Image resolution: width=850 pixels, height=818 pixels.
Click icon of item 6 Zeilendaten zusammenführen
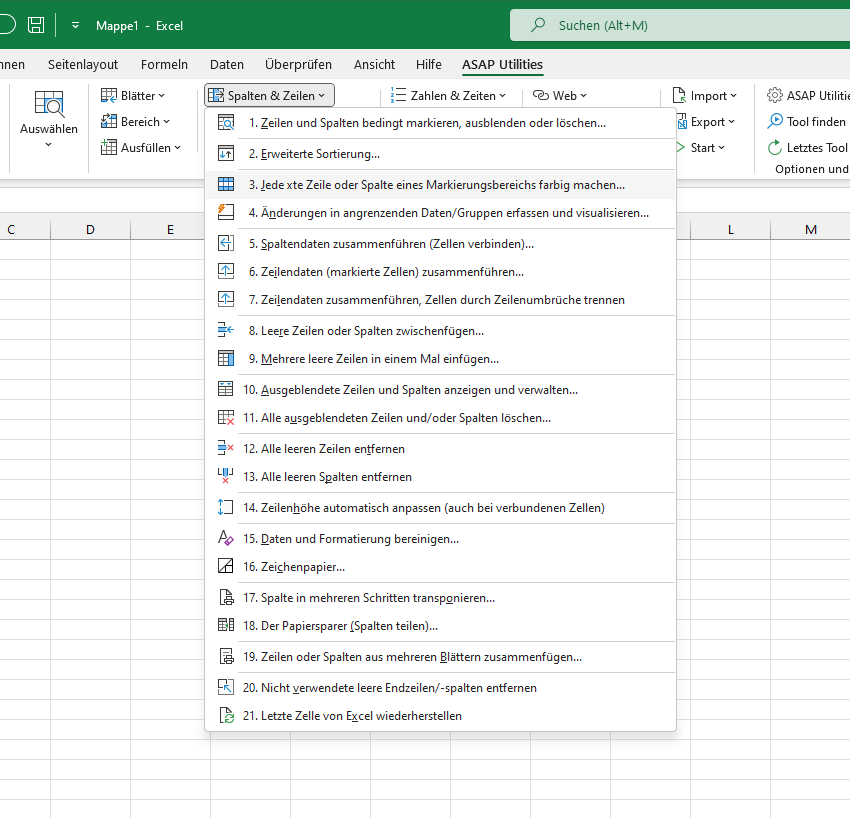pyautogui.click(x=226, y=272)
